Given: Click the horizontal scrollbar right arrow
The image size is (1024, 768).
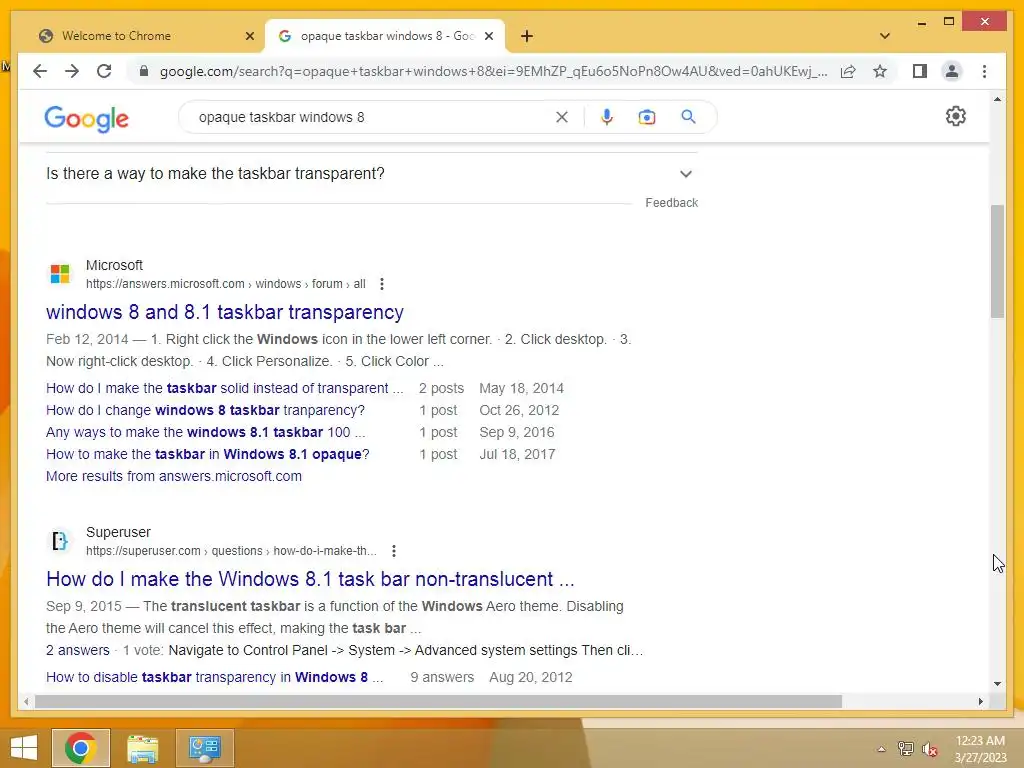Looking at the screenshot, I should coord(980,701).
